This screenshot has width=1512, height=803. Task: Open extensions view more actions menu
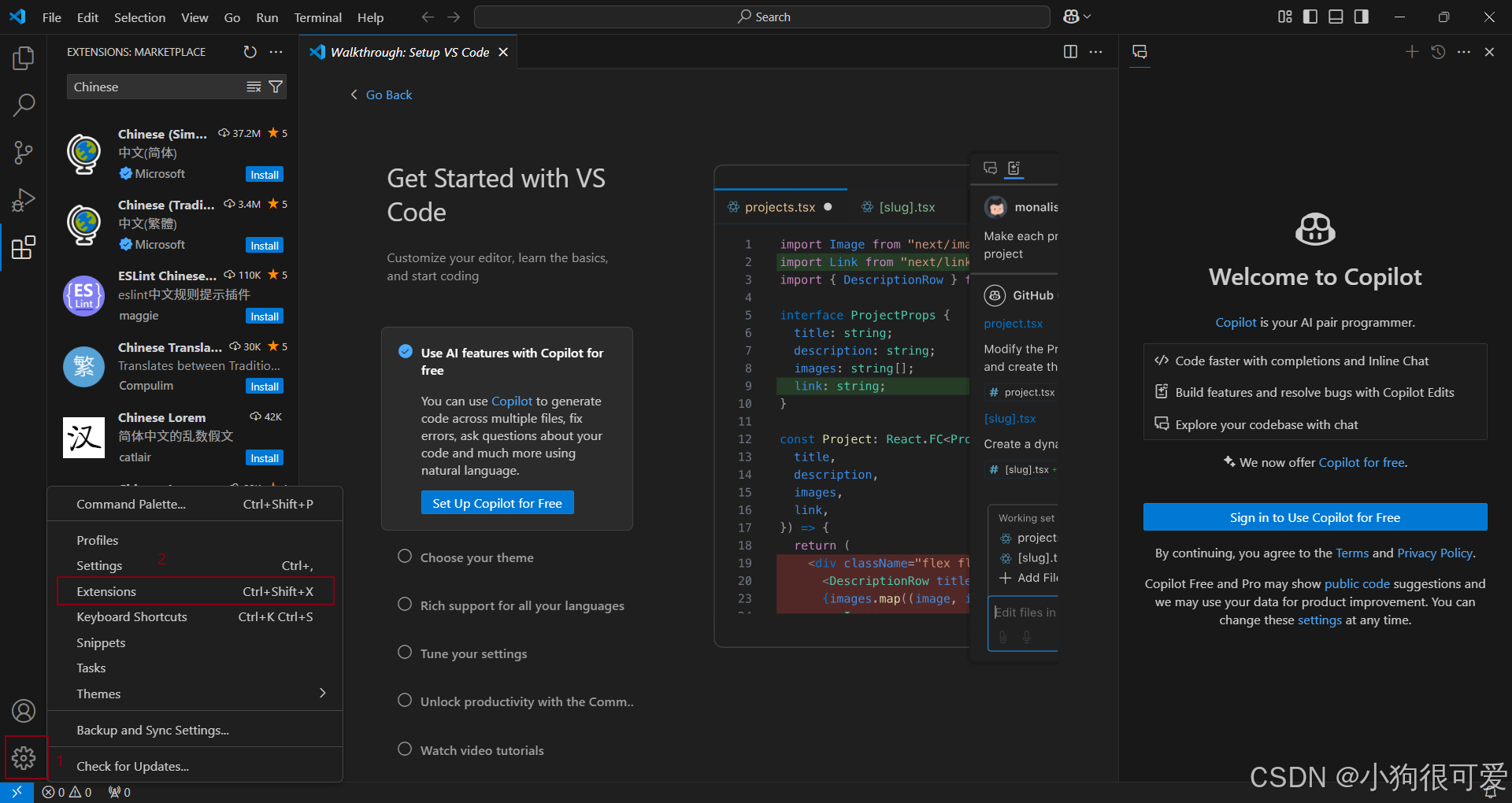click(276, 52)
